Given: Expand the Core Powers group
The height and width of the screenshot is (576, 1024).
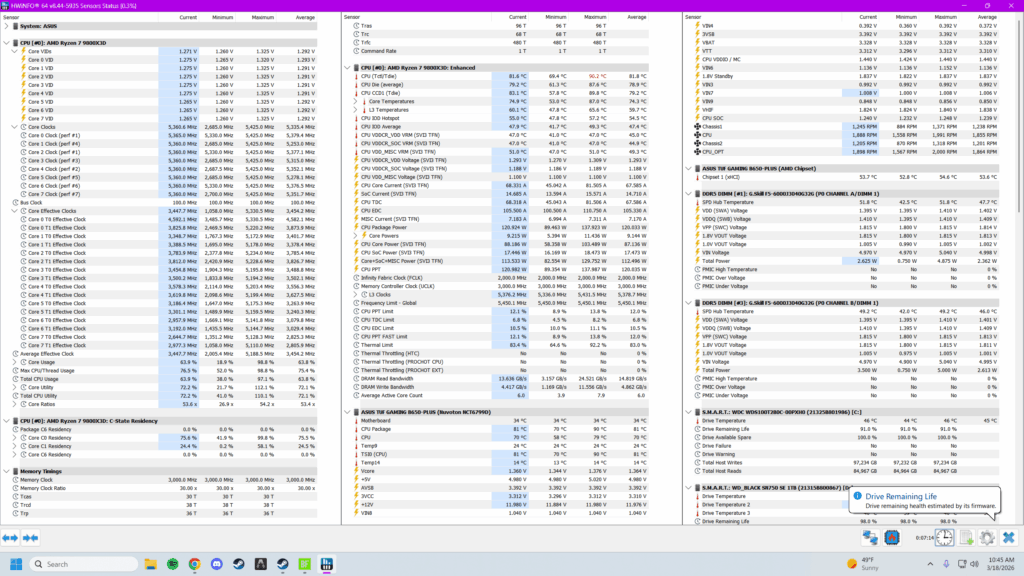Looking at the screenshot, I should click(356, 236).
